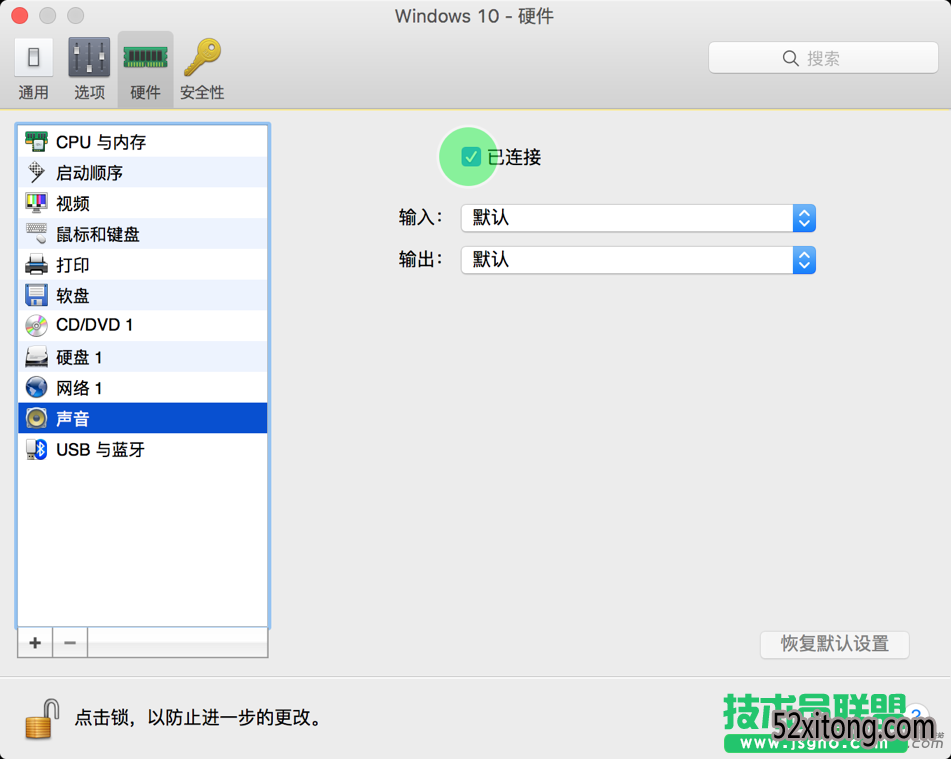Viewport: 951px width, 759px height.
Task: Switch to the 硬件 tab label
Action: (x=146, y=92)
